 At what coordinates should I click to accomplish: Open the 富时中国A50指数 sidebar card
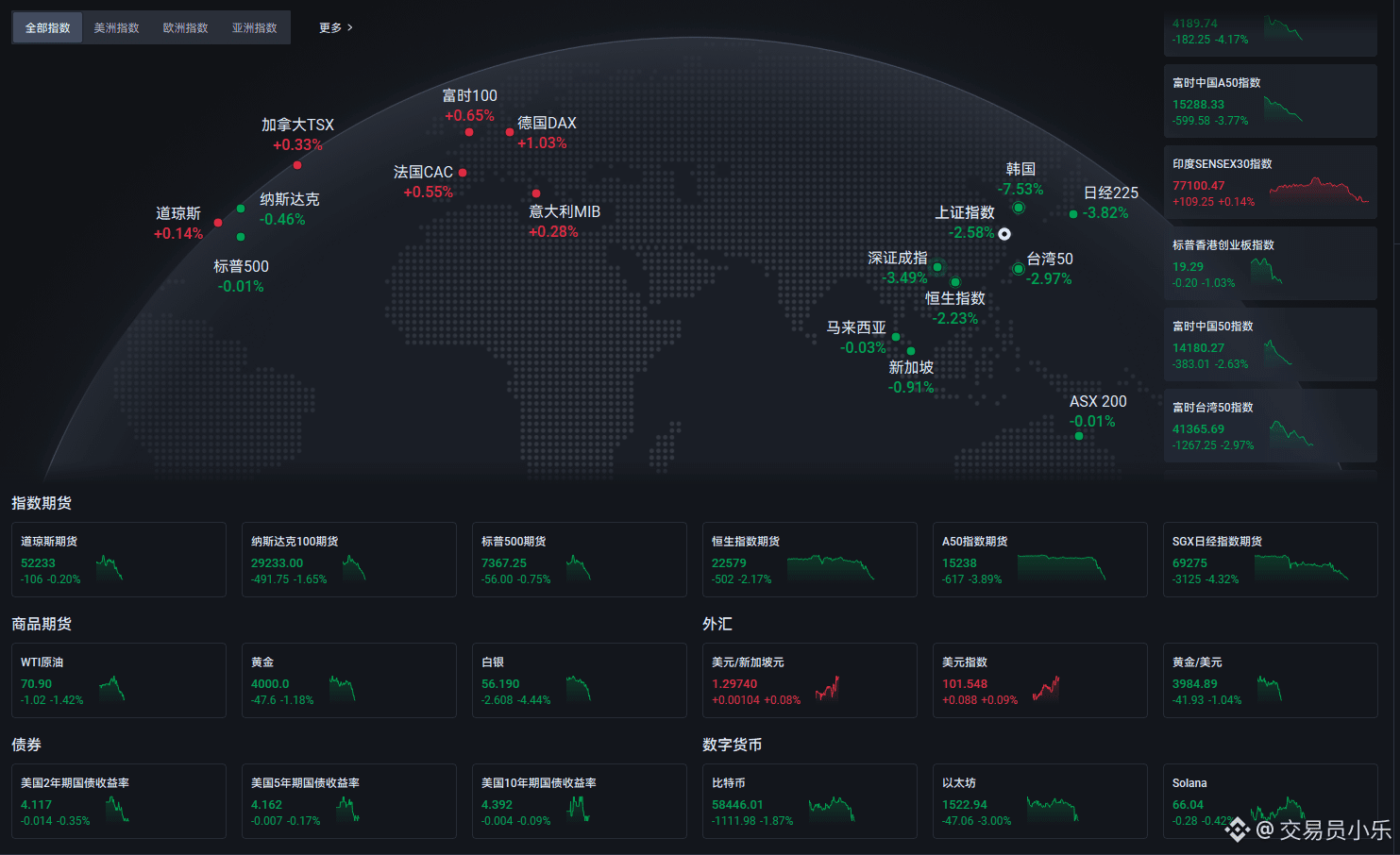click(x=1270, y=101)
